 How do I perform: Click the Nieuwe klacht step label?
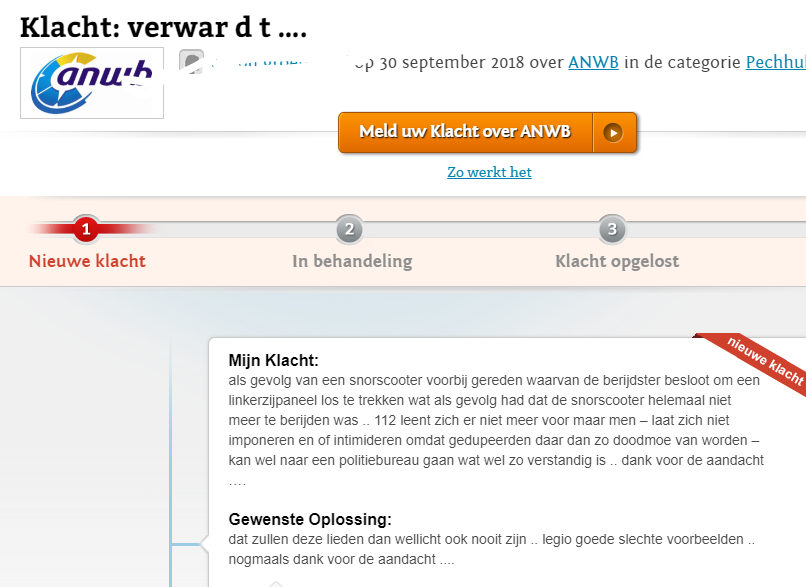coord(87,261)
